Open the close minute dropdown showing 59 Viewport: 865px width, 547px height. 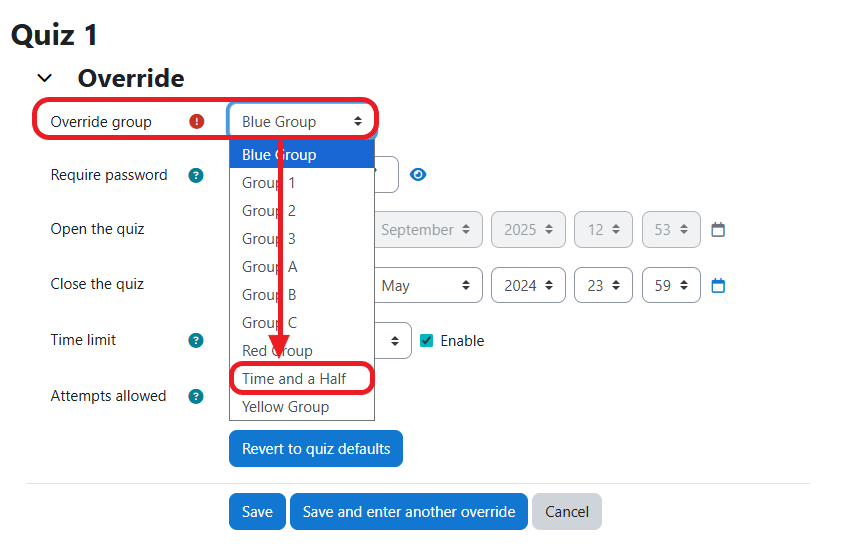tap(671, 286)
